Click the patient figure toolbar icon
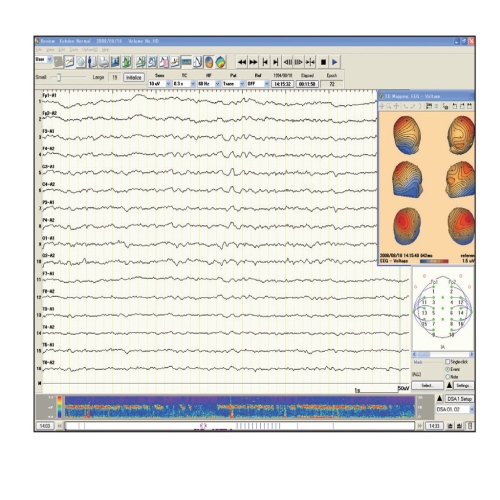The height and width of the screenshot is (500, 500). pos(92,62)
